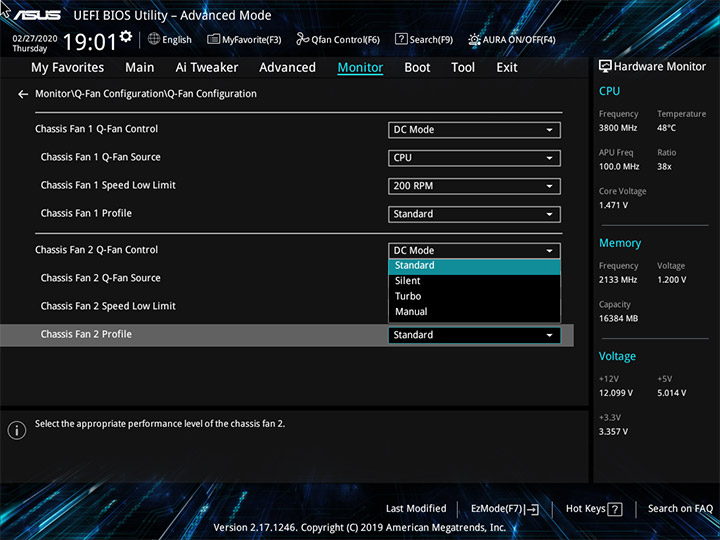The height and width of the screenshot is (540, 720).
Task: Open clock settings gear icon
Action: 125,36
